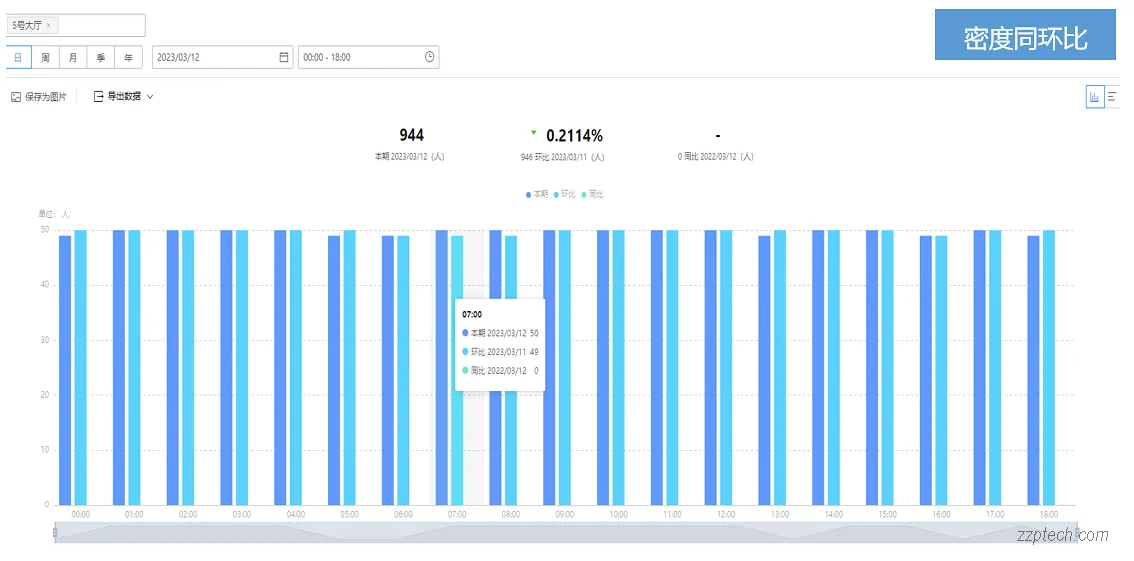The image size is (1134, 561).
Task: Remove the 5号大厅 tag with its x
Action: click(x=49, y=25)
